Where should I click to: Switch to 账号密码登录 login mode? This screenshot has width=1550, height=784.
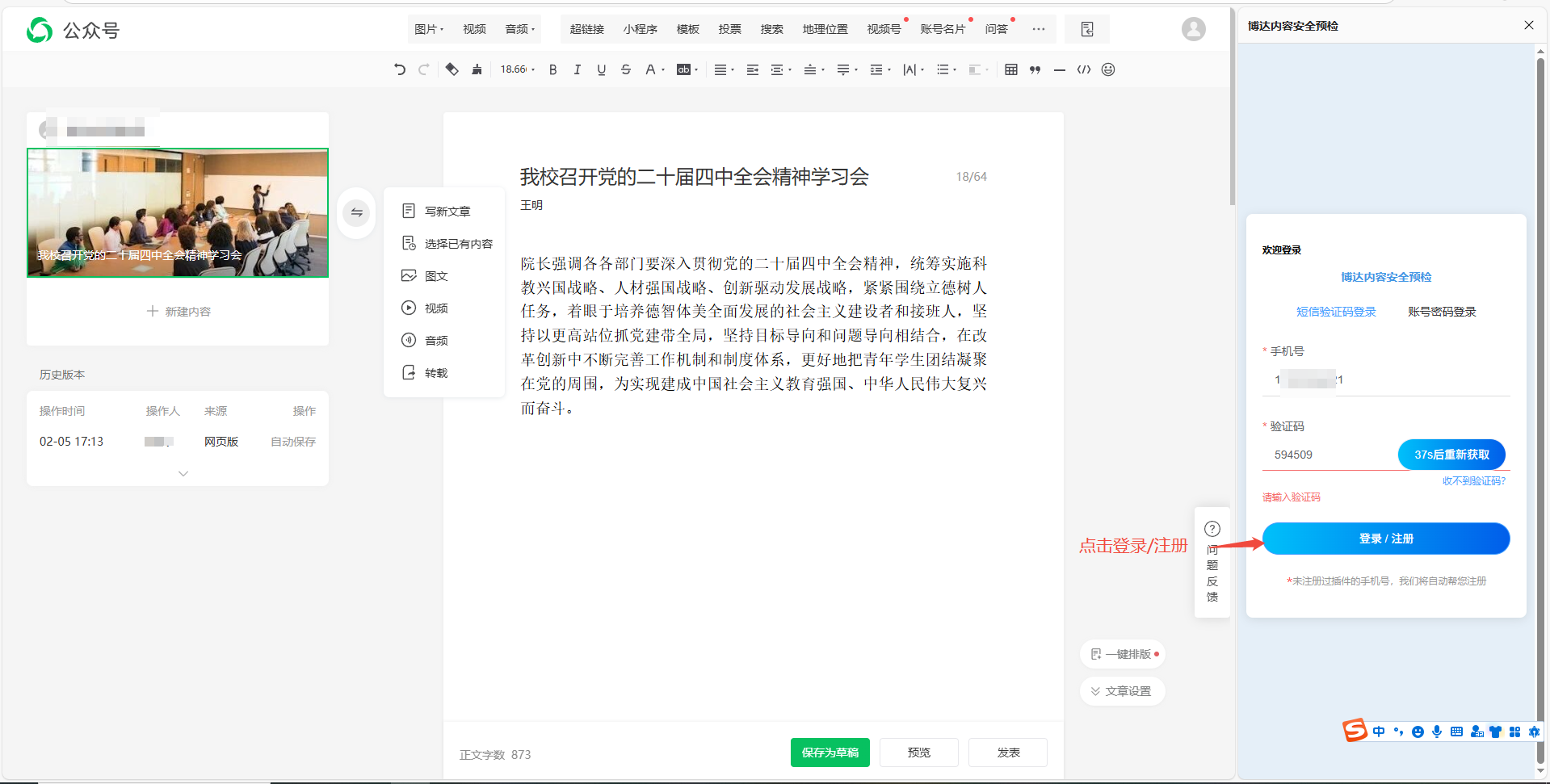tap(1441, 312)
